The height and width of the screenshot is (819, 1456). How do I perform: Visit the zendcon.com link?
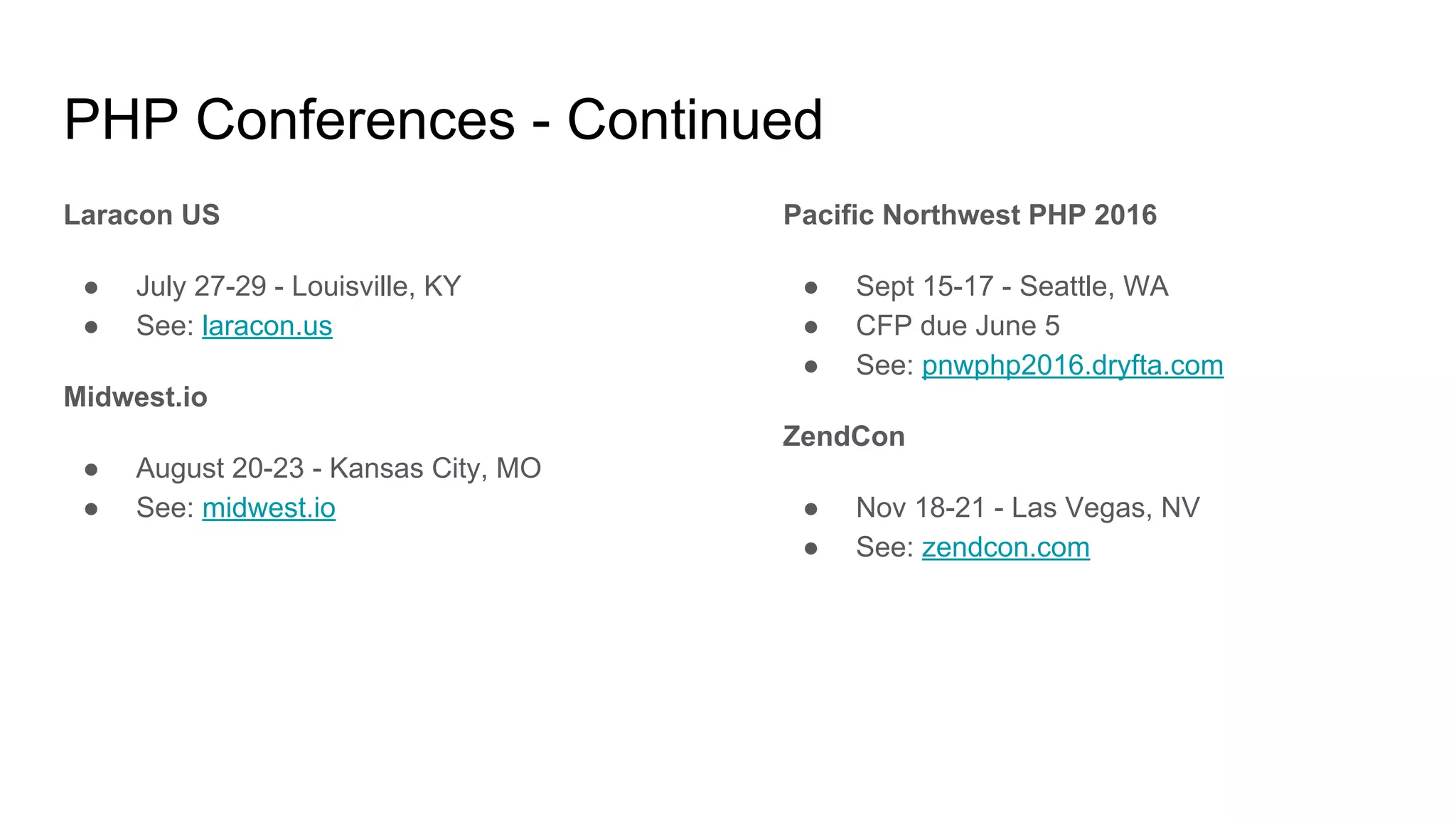click(1006, 547)
